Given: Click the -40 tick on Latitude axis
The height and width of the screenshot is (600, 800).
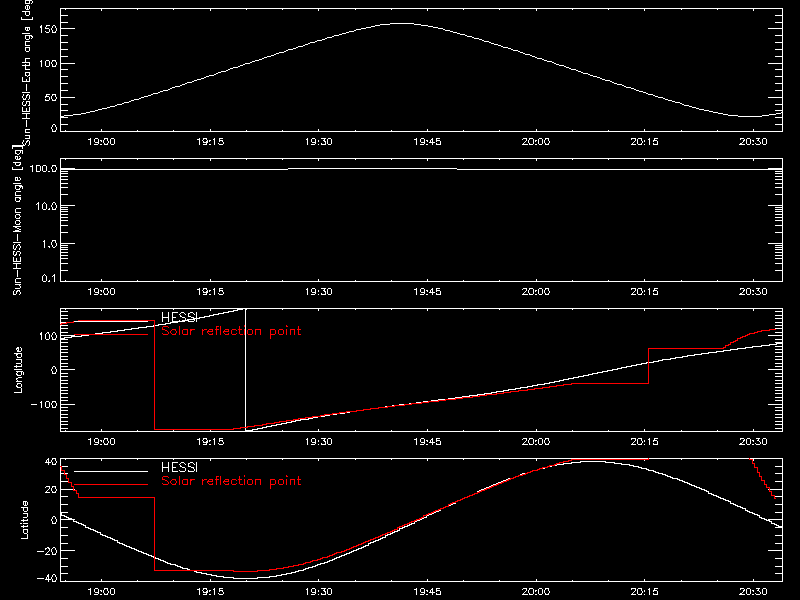Looking at the screenshot, I should click(47, 579).
